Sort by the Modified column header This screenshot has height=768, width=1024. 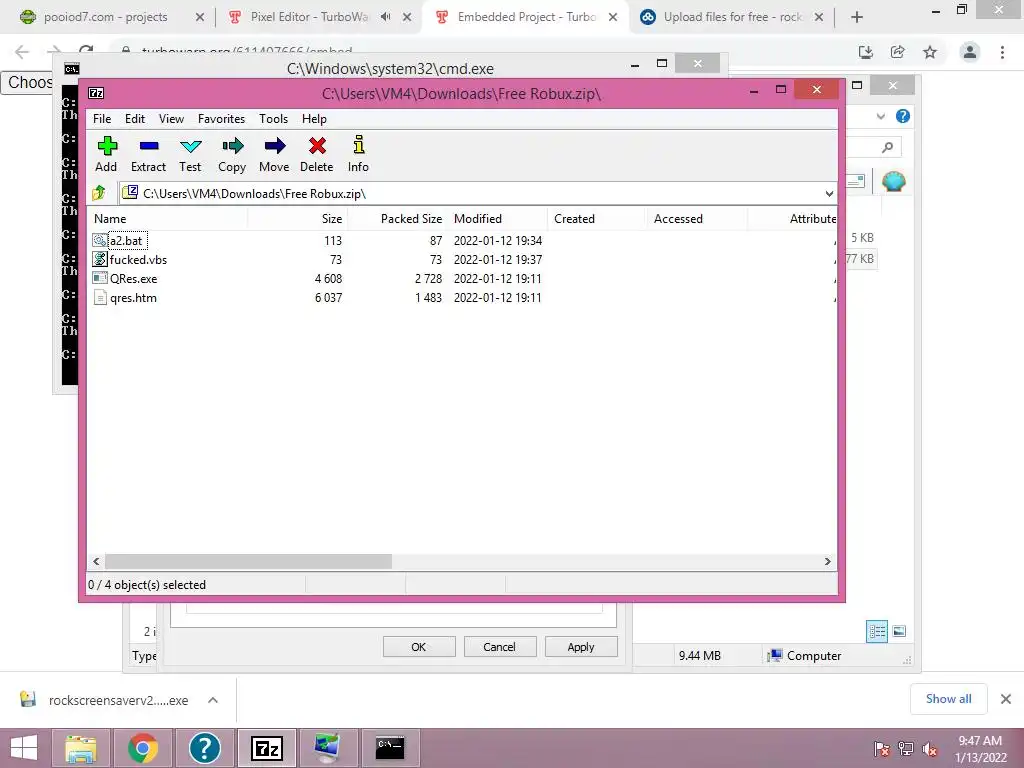(498, 219)
